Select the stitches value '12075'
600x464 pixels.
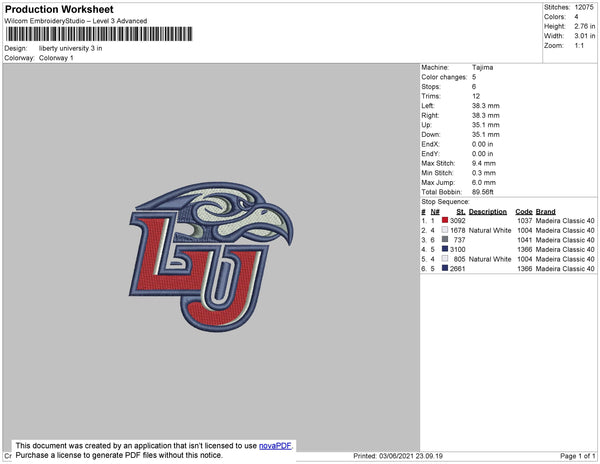(x=584, y=7)
